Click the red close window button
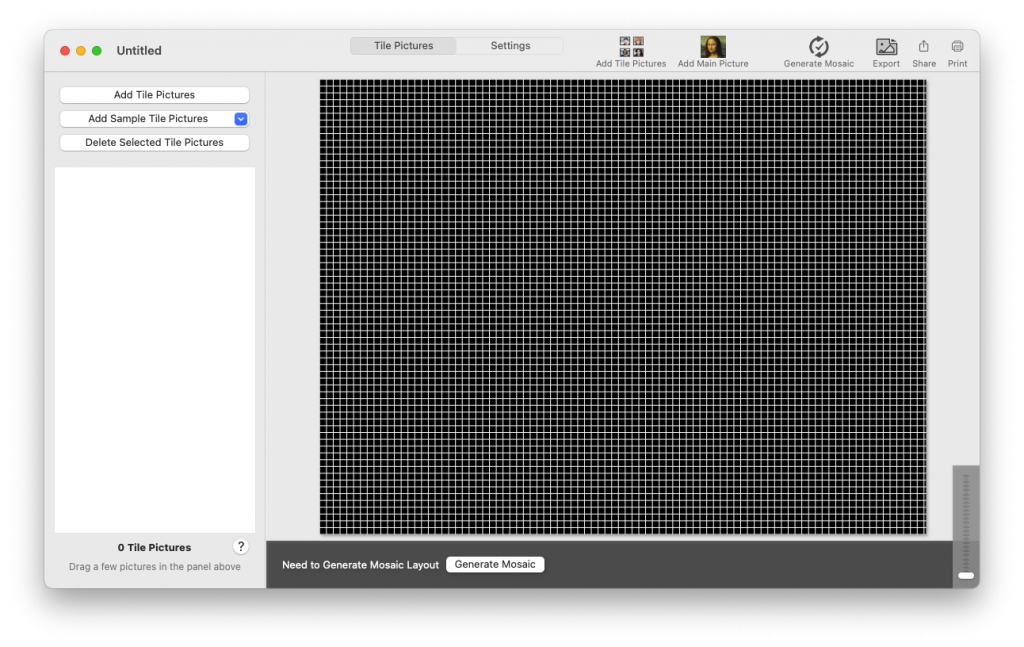Image resolution: width=1024 pixels, height=647 pixels. coord(65,51)
